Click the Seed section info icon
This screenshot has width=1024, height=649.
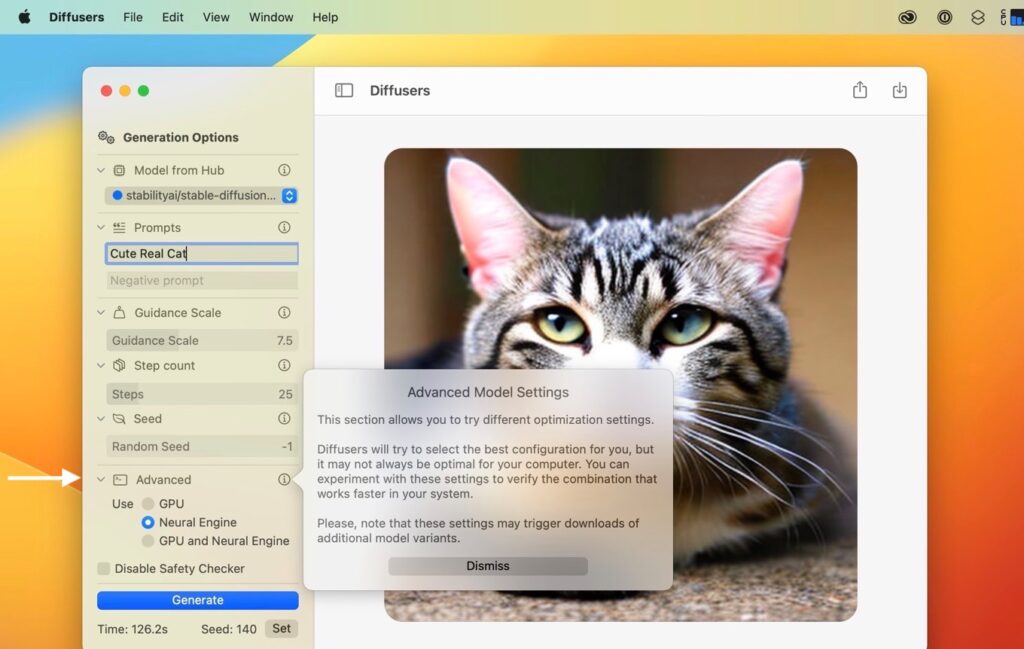(284, 419)
